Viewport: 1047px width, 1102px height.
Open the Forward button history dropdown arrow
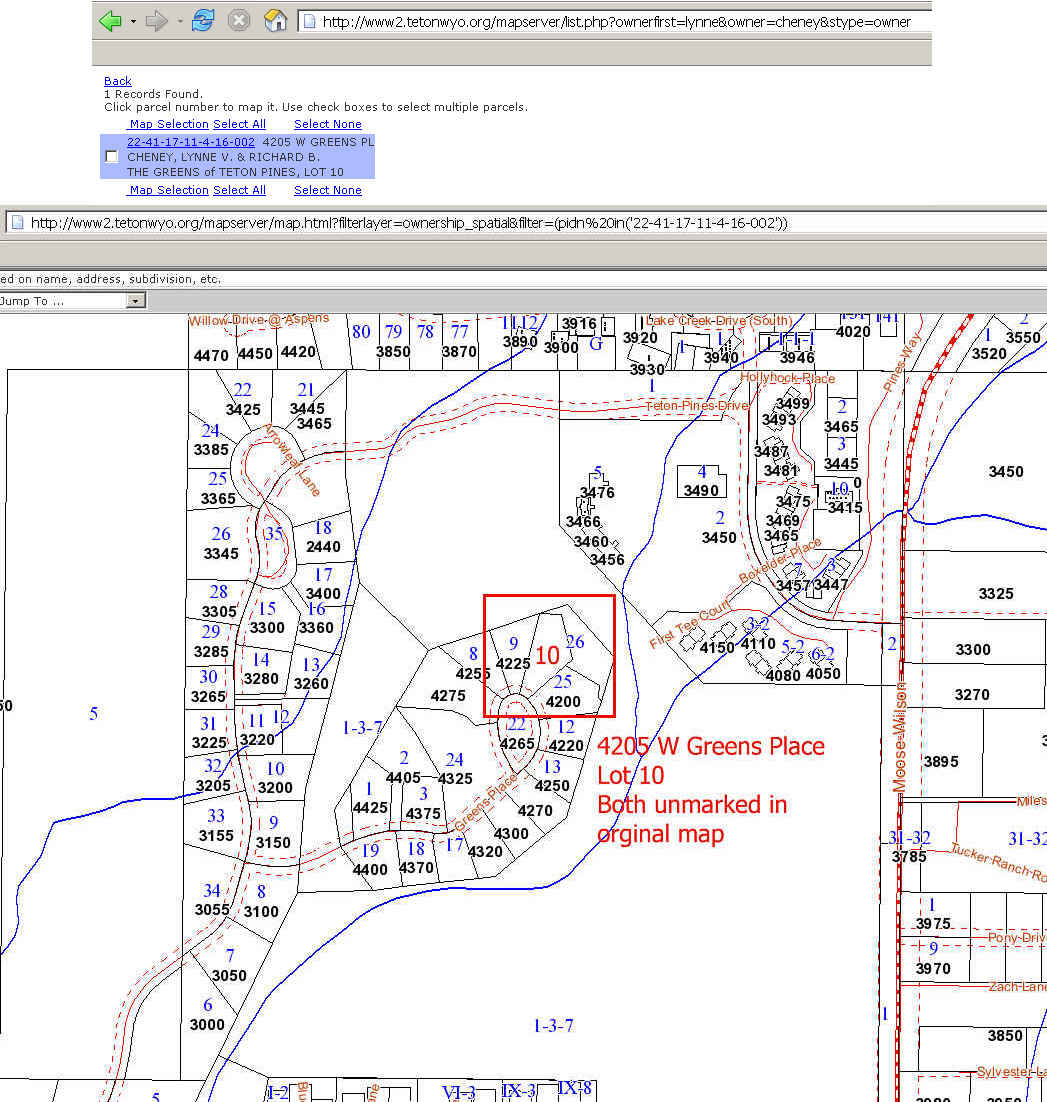tap(180, 22)
